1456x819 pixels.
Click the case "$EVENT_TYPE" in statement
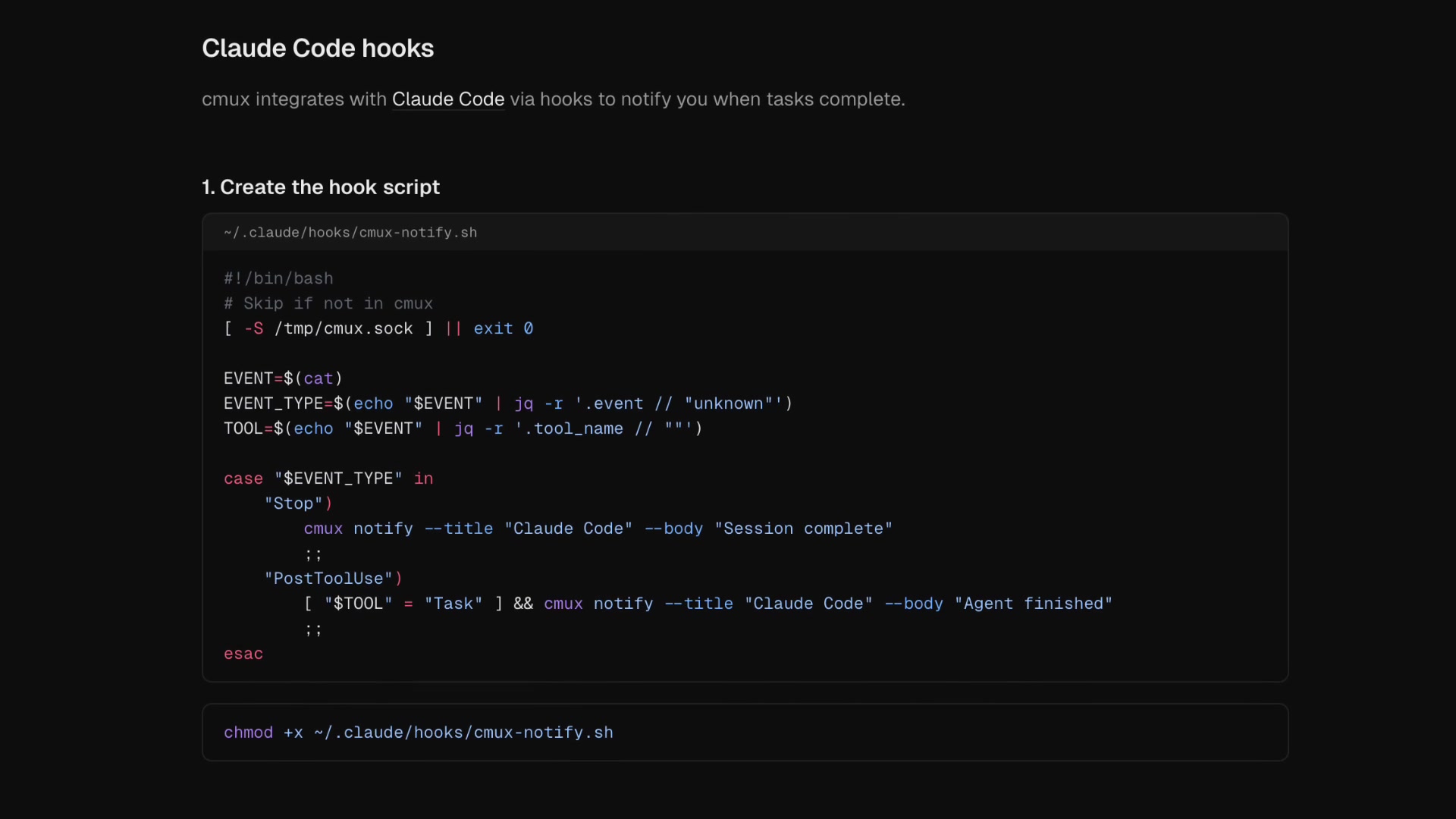pos(328,478)
